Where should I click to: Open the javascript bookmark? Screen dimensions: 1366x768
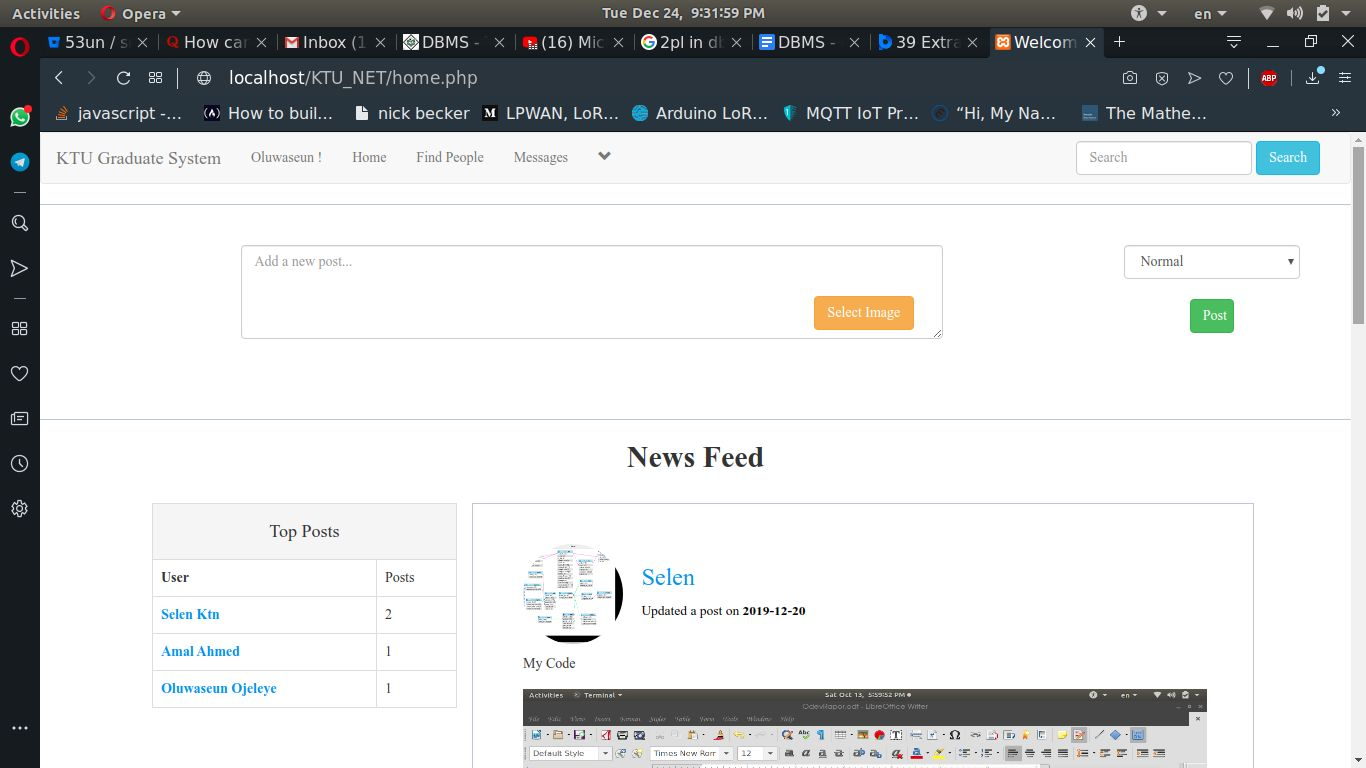pyautogui.click(x=118, y=113)
